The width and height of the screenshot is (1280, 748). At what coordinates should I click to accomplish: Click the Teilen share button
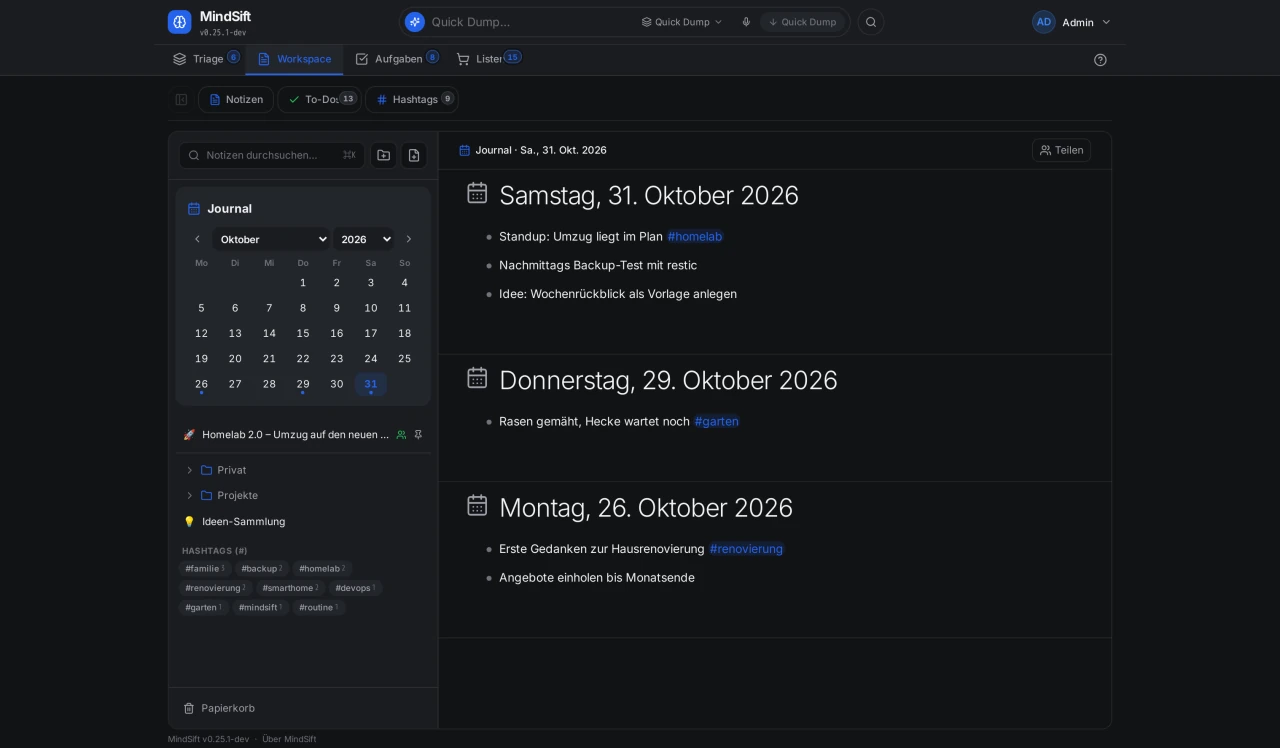(1061, 150)
